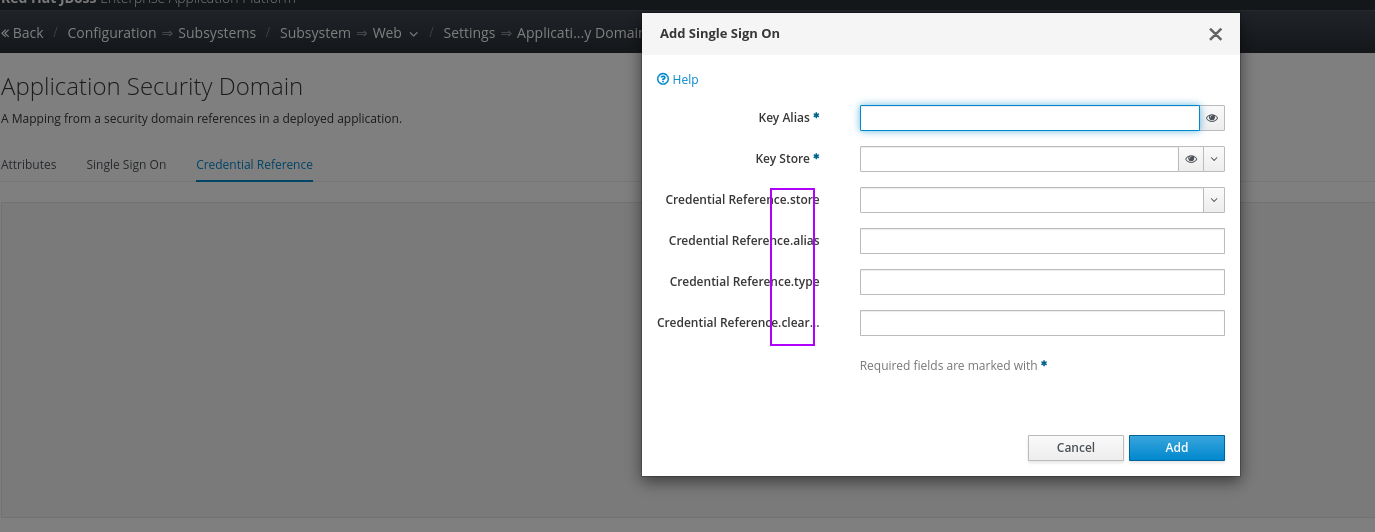The width and height of the screenshot is (1375, 532).
Task: Select the Credential Reference tab
Action: coord(254,164)
